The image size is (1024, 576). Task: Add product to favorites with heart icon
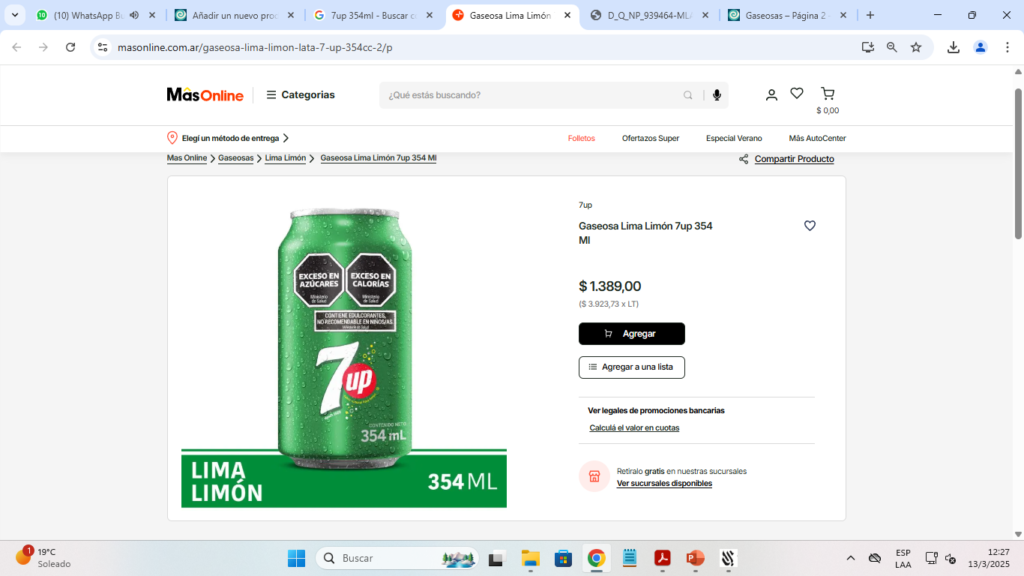point(810,225)
